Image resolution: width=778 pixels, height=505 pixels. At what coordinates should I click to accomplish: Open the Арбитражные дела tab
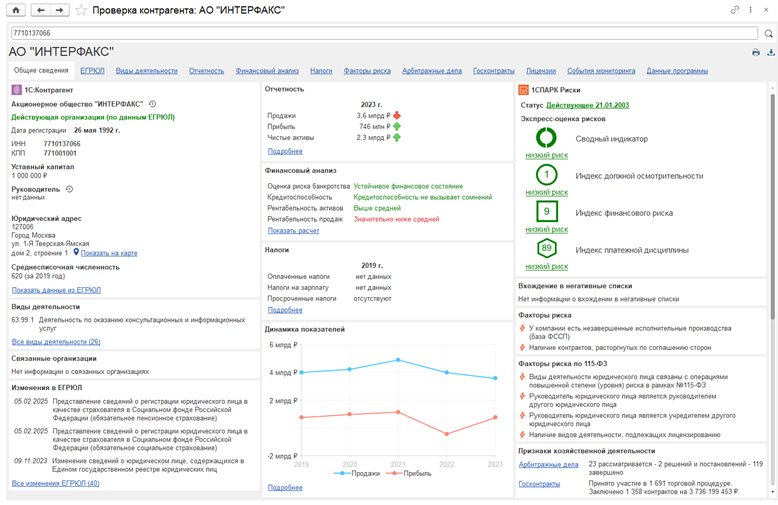(x=431, y=71)
